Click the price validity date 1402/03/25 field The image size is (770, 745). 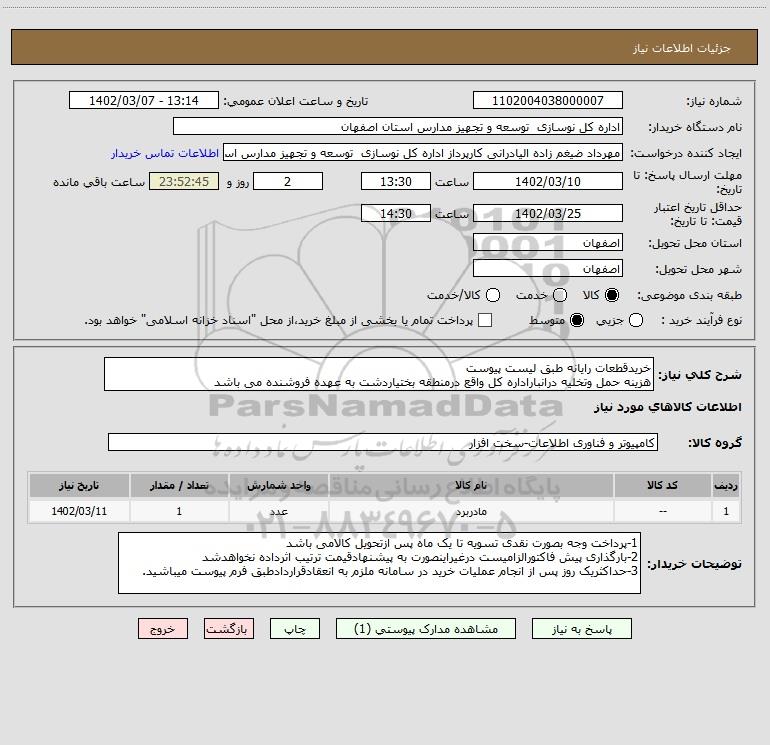[548, 213]
